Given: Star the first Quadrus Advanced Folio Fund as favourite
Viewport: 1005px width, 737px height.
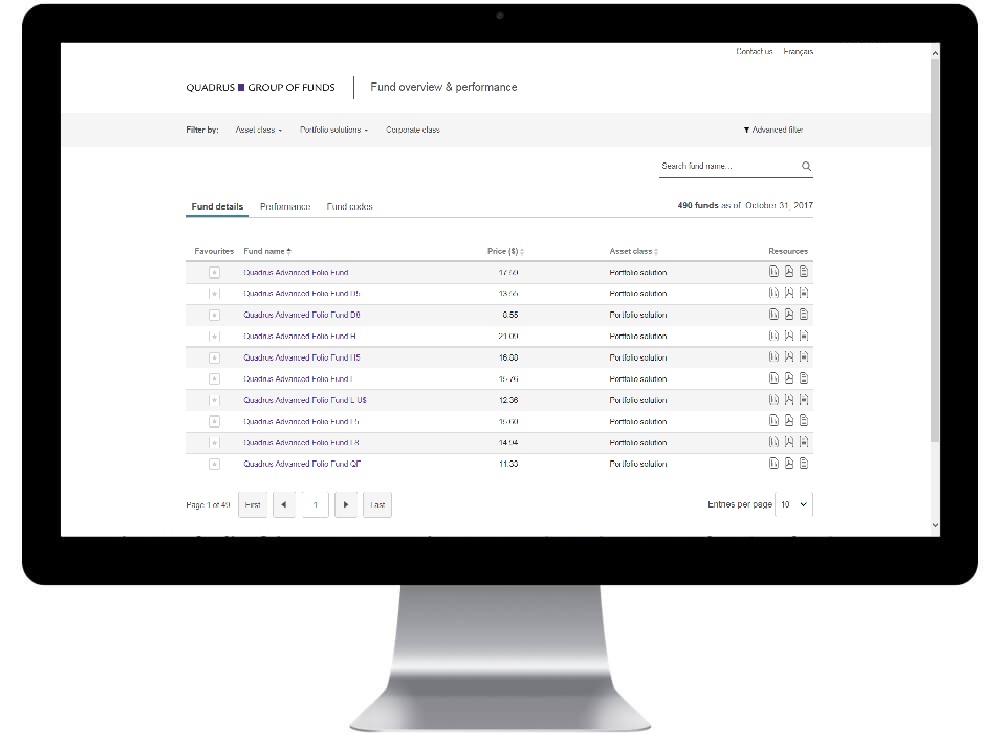Looking at the screenshot, I should 214,272.
